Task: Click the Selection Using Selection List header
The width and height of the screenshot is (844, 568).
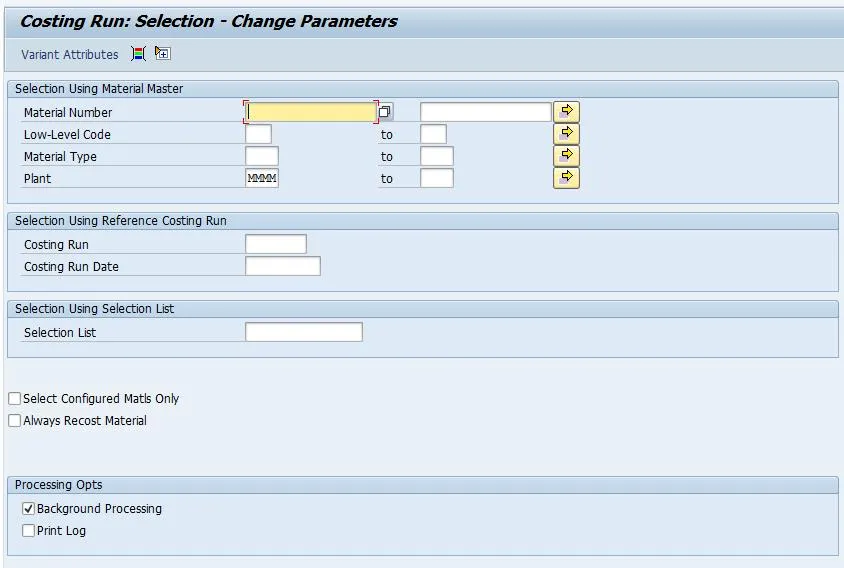Action: click(94, 308)
